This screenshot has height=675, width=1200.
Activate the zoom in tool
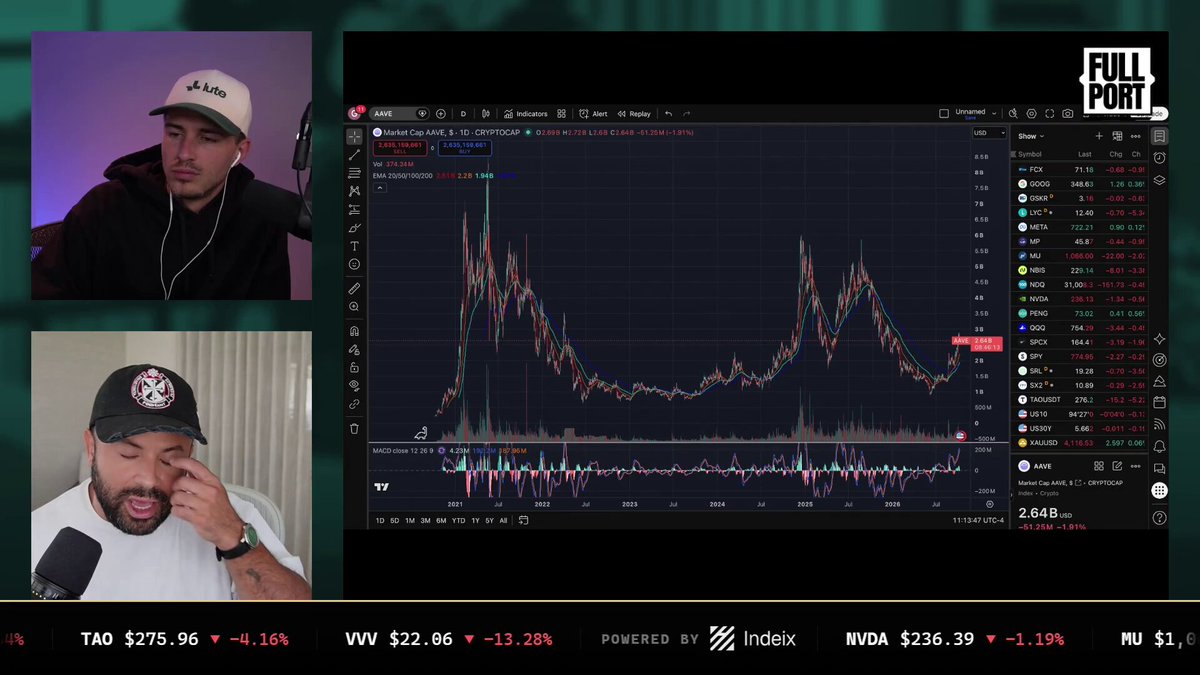coord(354,307)
